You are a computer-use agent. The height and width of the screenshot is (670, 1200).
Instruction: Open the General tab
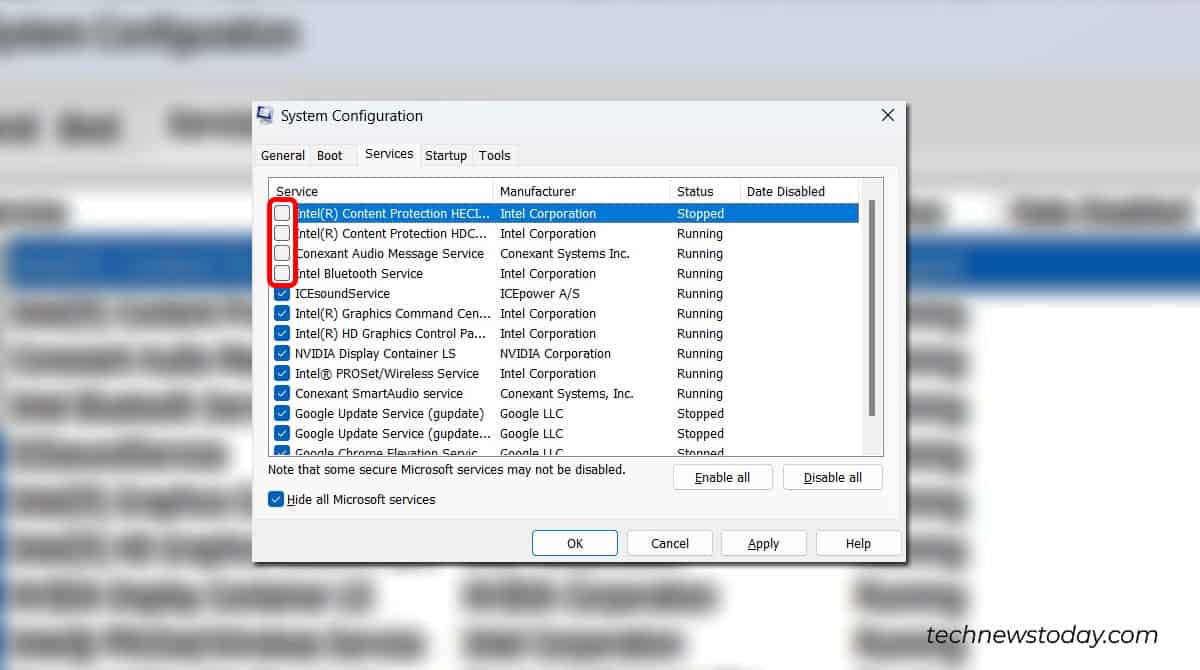283,155
